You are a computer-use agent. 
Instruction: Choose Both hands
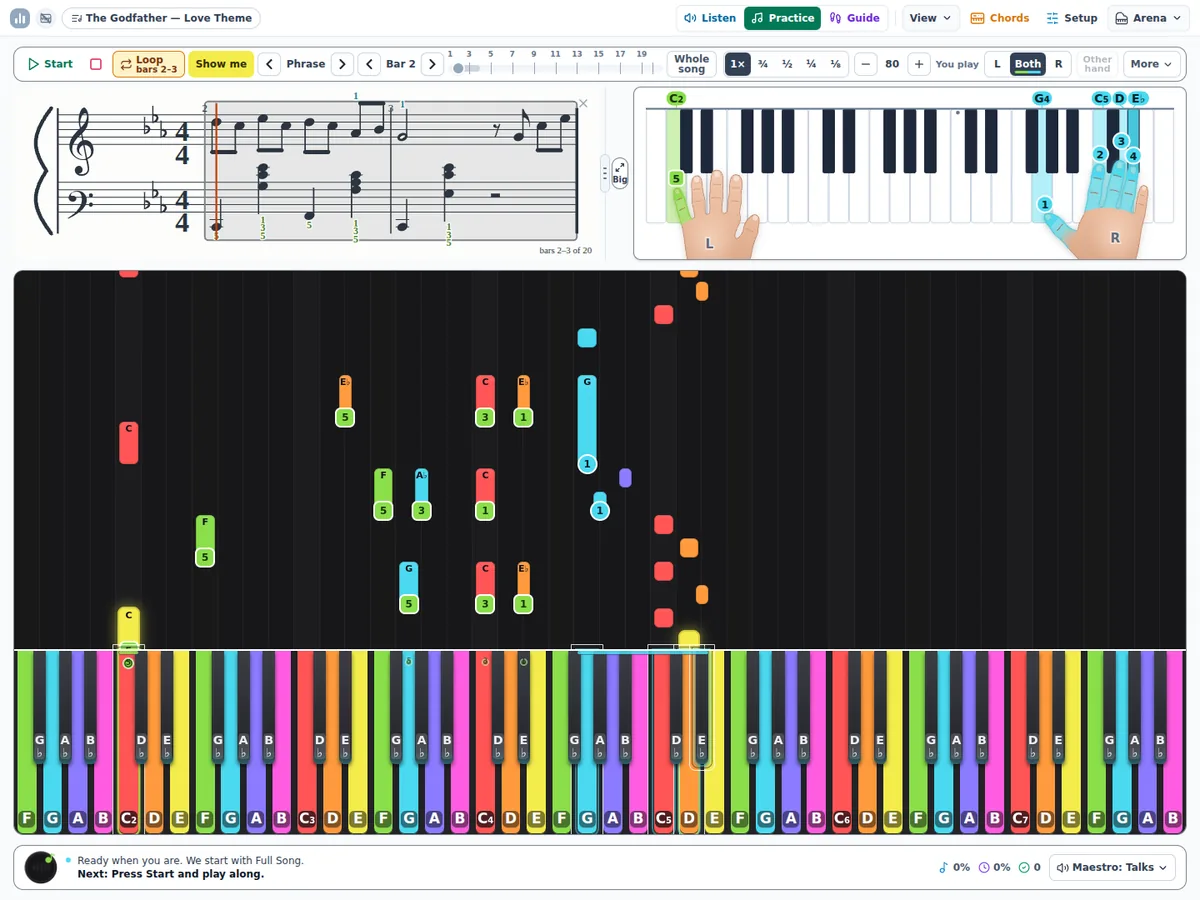pyautogui.click(x=1028, y=64)
